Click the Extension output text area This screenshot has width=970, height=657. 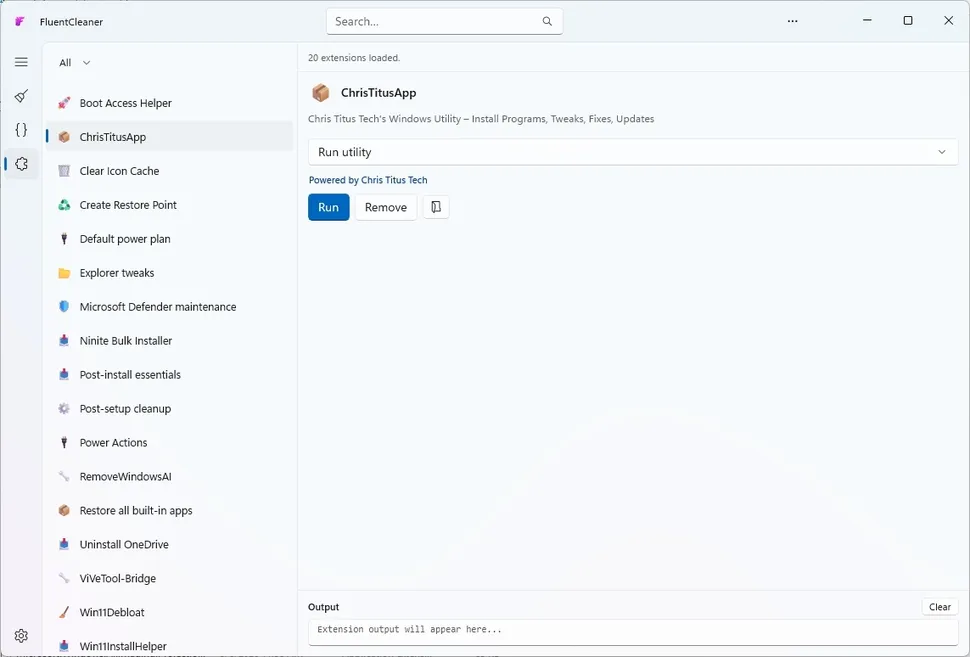coord(633,631)
